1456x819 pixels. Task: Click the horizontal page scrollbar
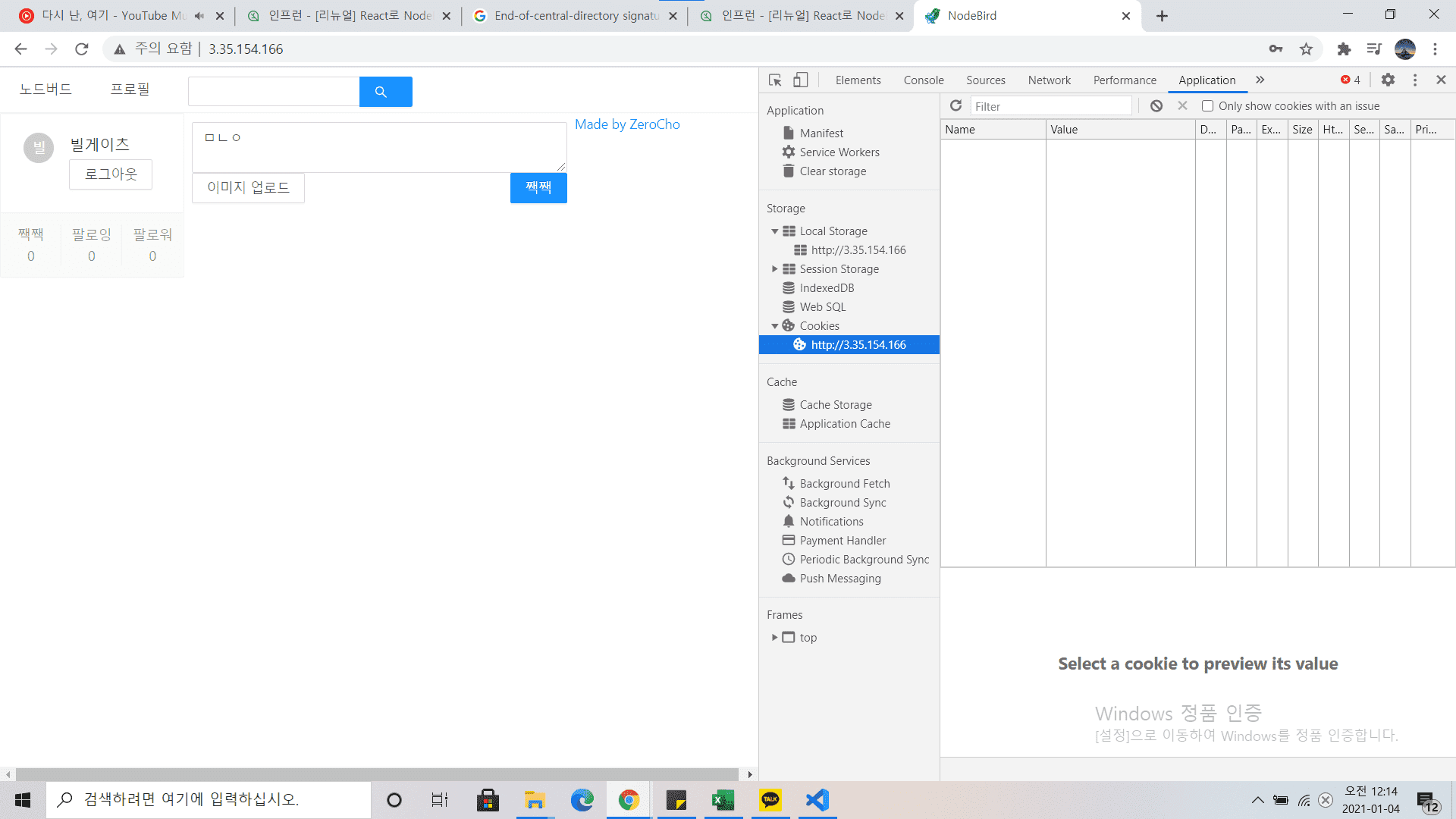pos(377,774)
